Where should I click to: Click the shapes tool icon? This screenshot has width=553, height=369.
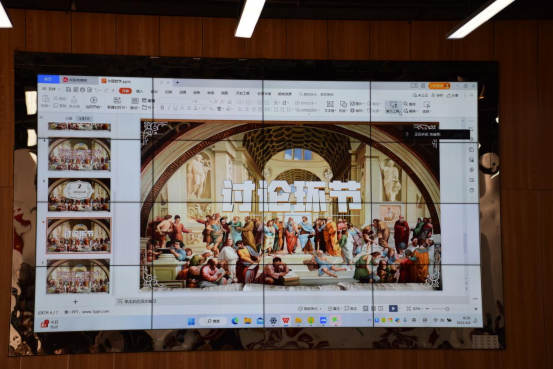[343, 104]
